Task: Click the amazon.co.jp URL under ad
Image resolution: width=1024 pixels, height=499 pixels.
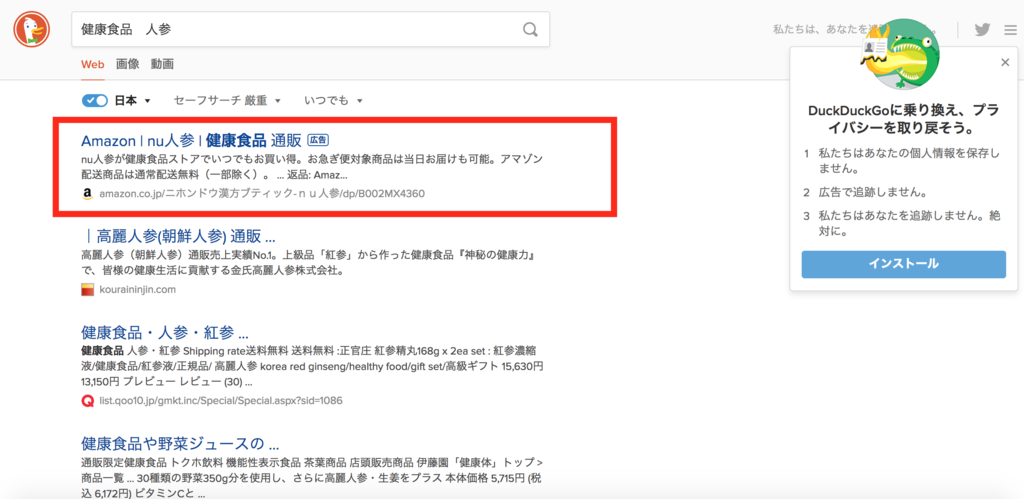Action: [263, 194]
